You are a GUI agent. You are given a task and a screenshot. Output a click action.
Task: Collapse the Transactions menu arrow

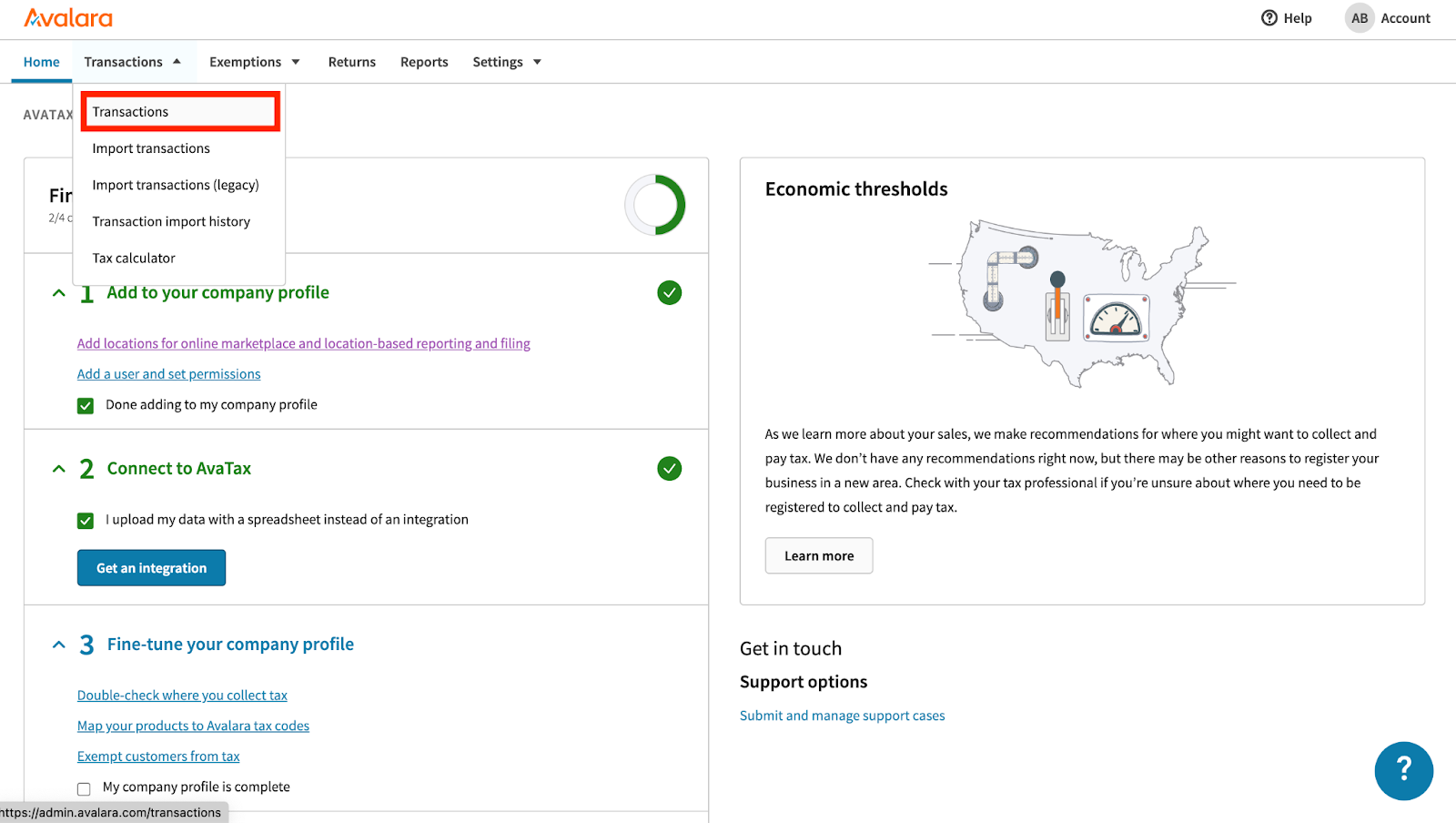click(177, 62)
